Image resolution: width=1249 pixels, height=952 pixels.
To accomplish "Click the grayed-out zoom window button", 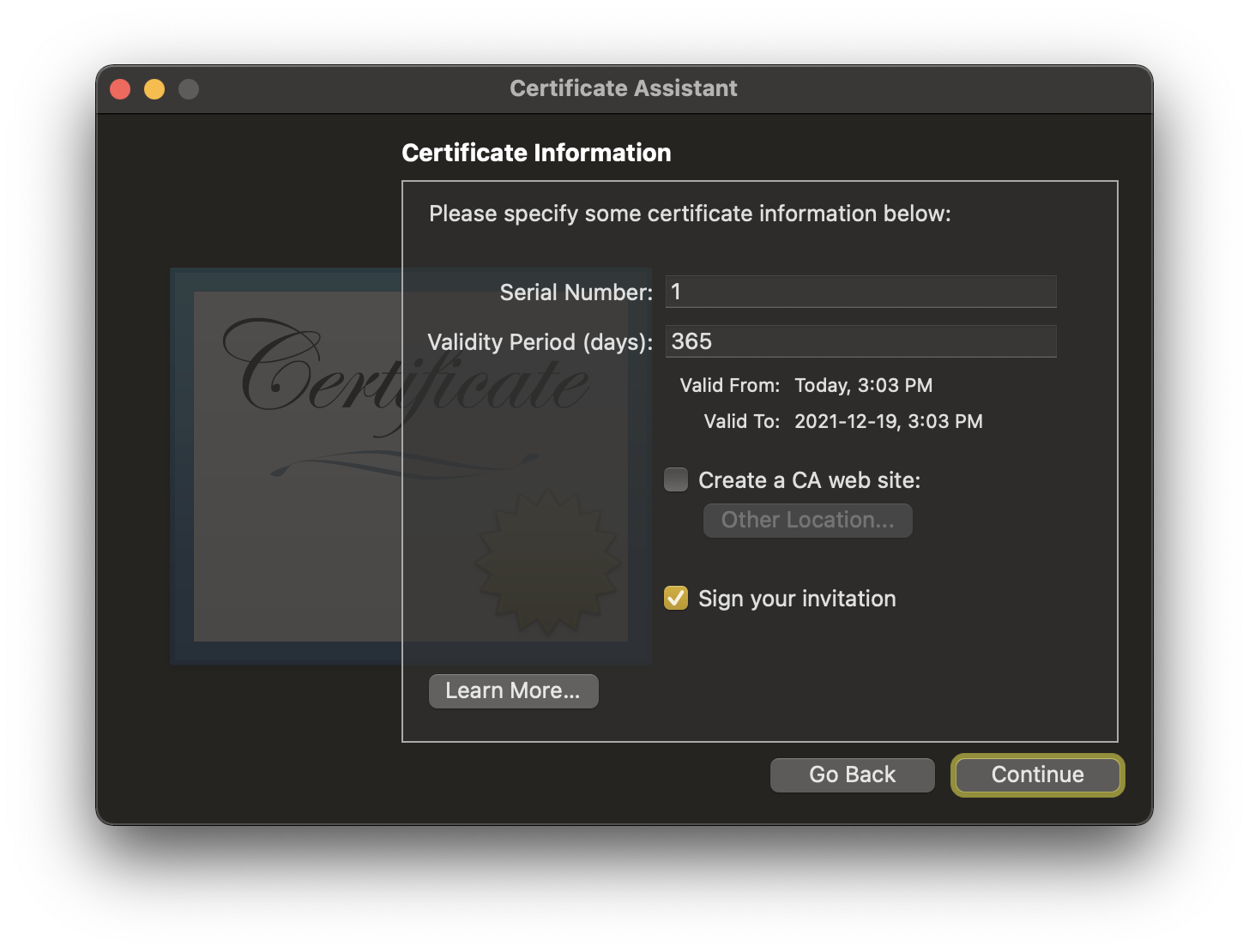I will coord(189,89).
